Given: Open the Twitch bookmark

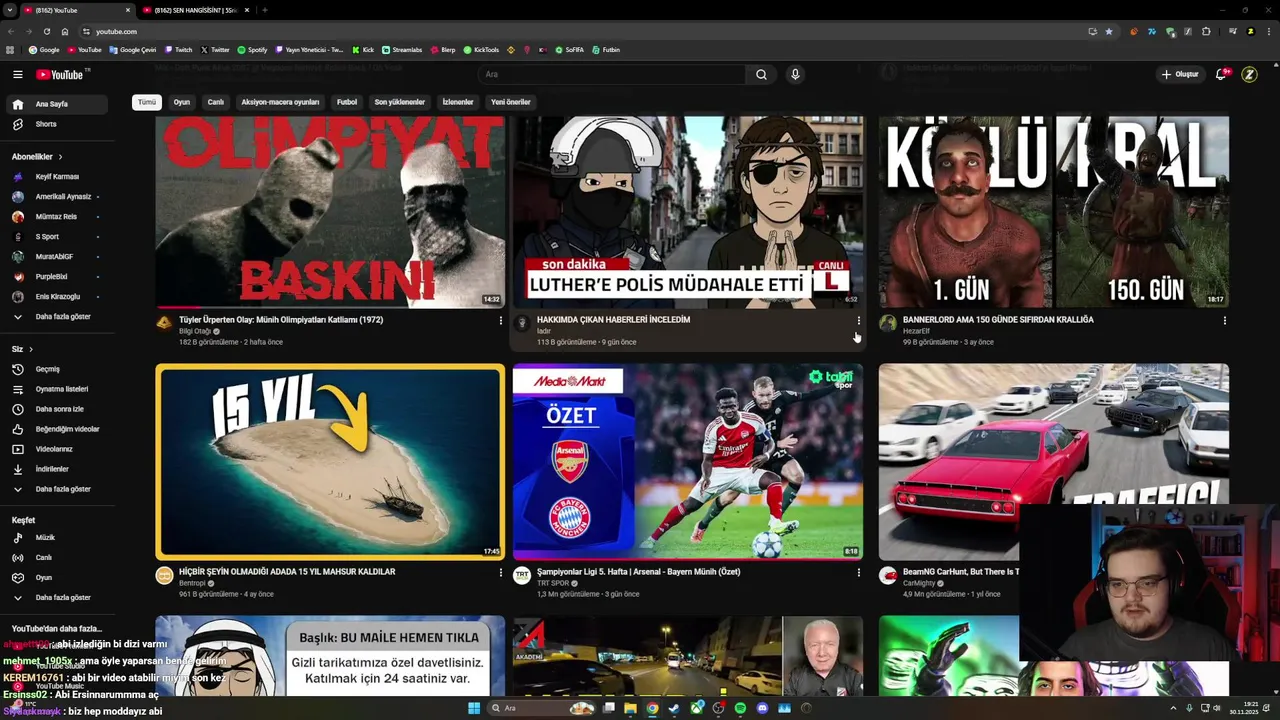Looking at the screenshot, I should click(x=179, y=50).
